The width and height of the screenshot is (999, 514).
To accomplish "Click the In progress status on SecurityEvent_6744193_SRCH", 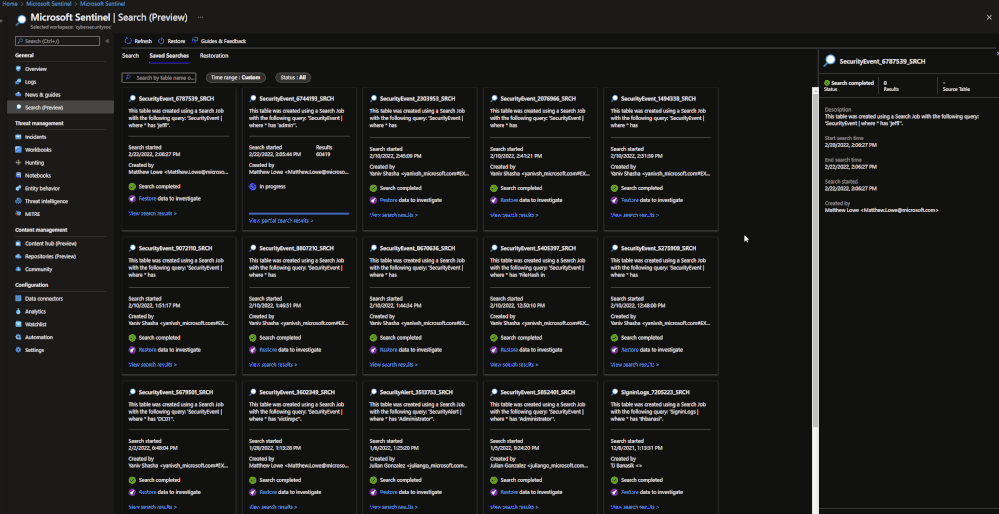I will pos(267,187).
